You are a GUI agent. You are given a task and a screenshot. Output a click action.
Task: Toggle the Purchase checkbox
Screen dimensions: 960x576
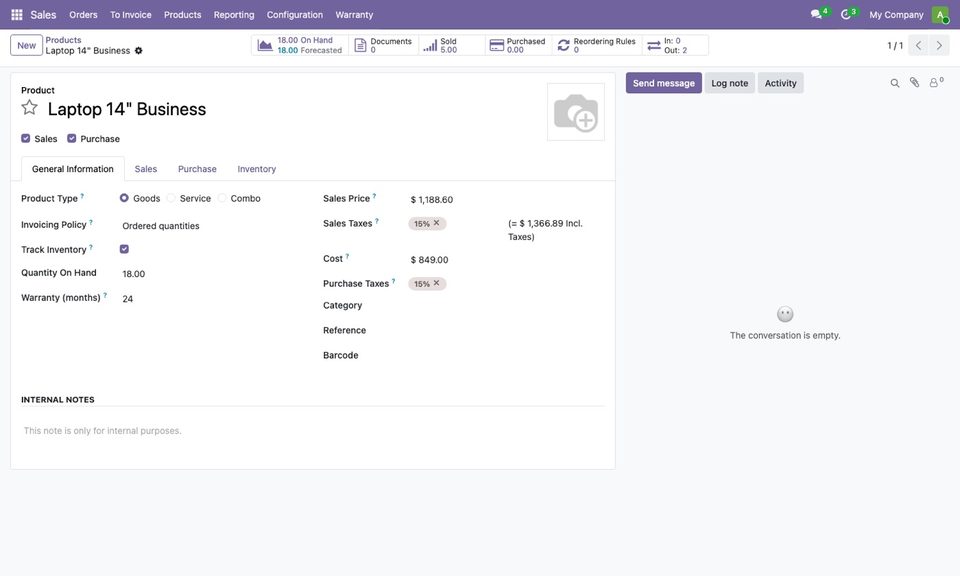(x=72, y=138)
